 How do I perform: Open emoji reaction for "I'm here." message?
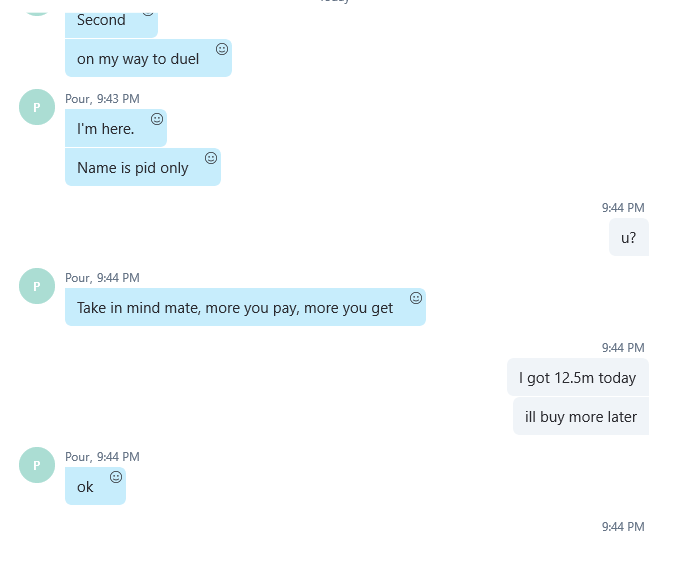click(x=157, y=119)
